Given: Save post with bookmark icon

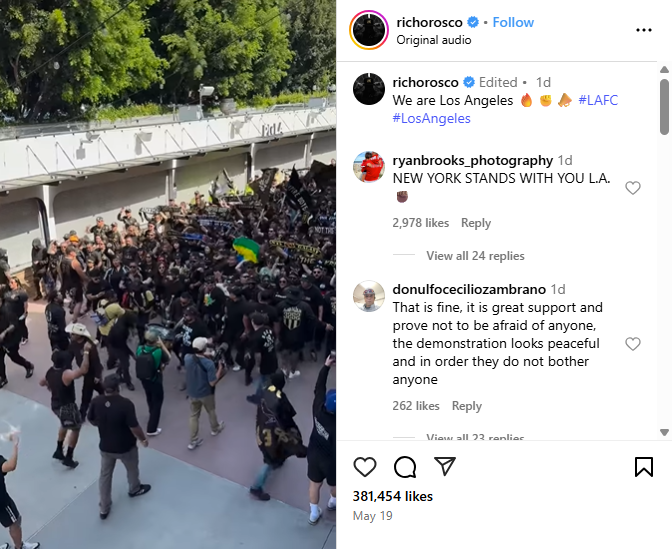Looking at the screenshot, I should point(643,467).
